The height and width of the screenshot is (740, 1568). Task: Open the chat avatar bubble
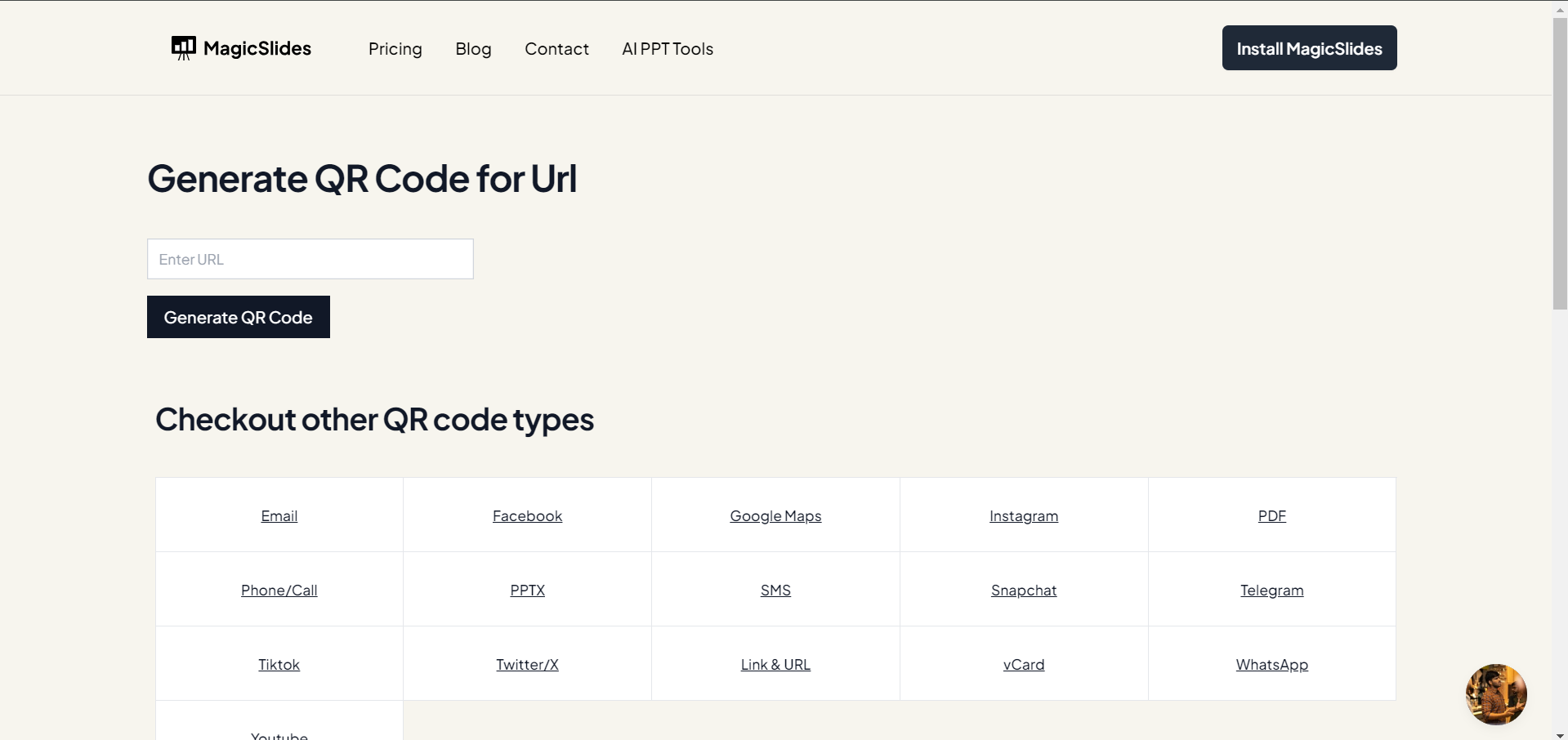point(1496,694)
